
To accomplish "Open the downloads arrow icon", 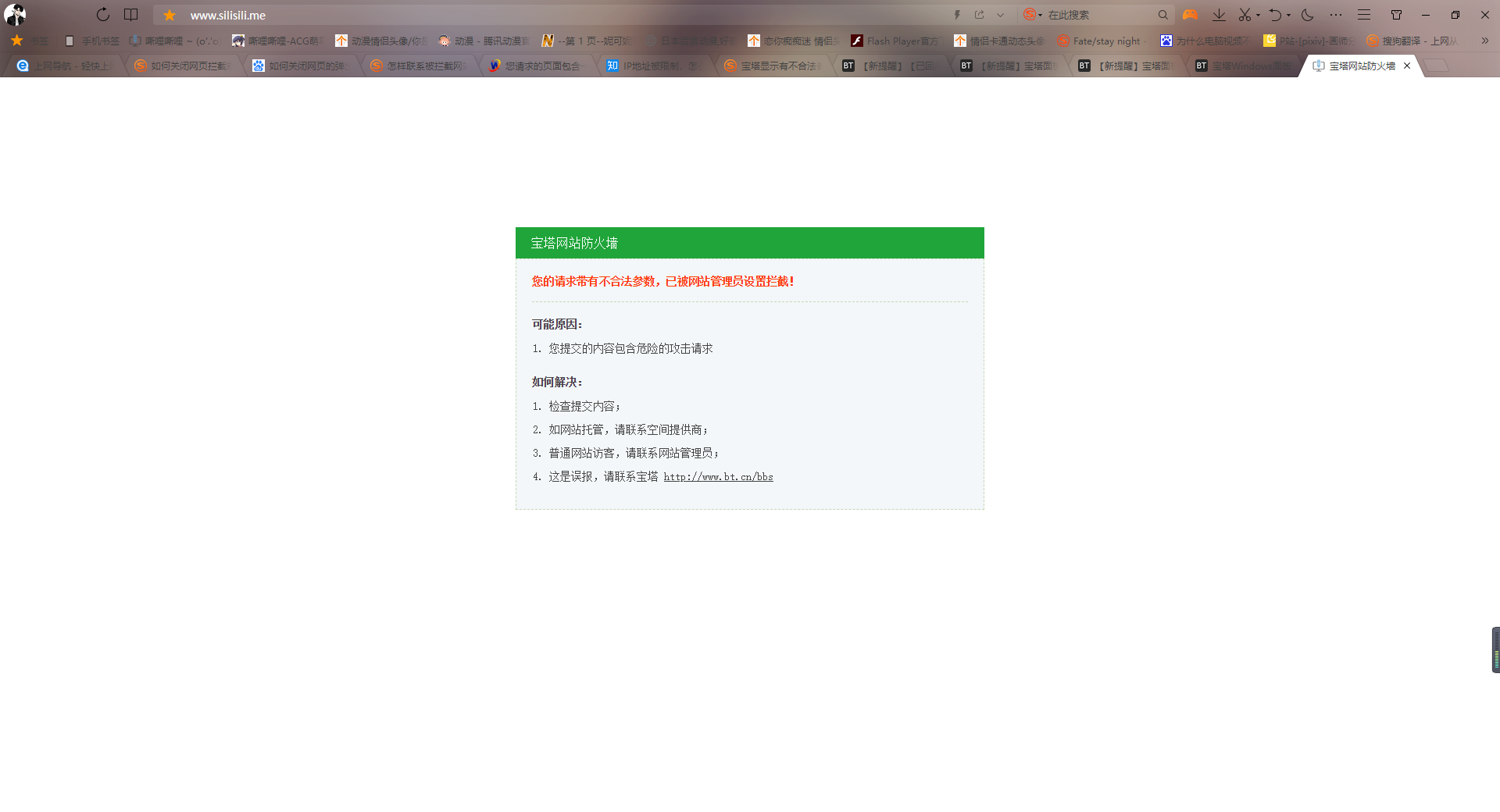I will [x=1219, y=15].
